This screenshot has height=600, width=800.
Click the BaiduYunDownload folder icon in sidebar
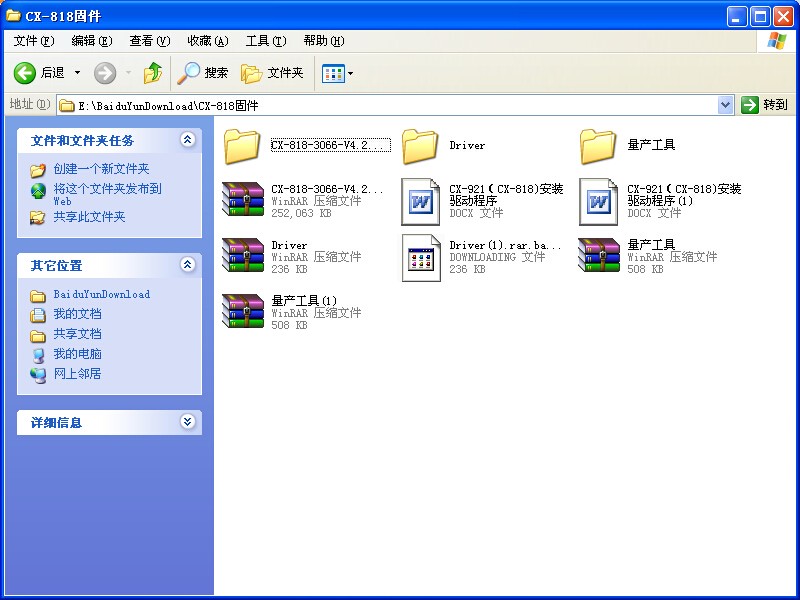coord(38,296)
